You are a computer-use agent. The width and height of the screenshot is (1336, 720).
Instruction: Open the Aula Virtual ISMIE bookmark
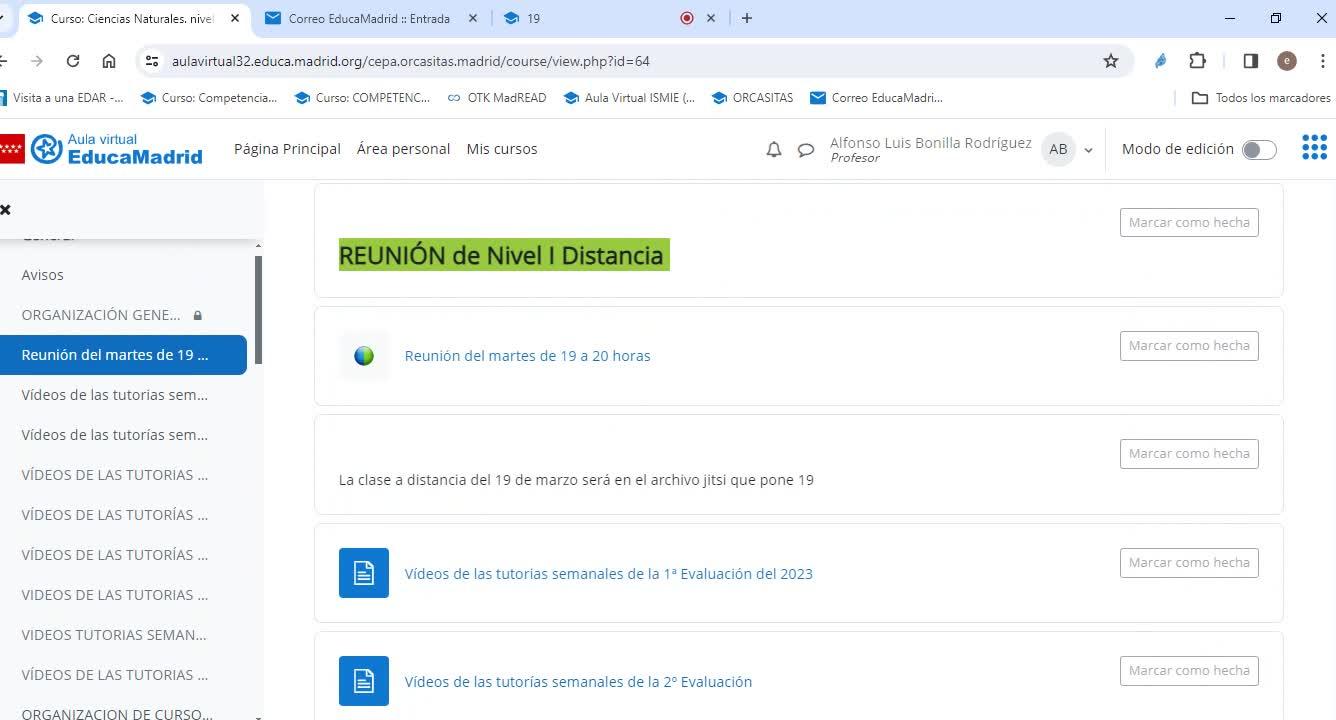[x=629, y=98]
